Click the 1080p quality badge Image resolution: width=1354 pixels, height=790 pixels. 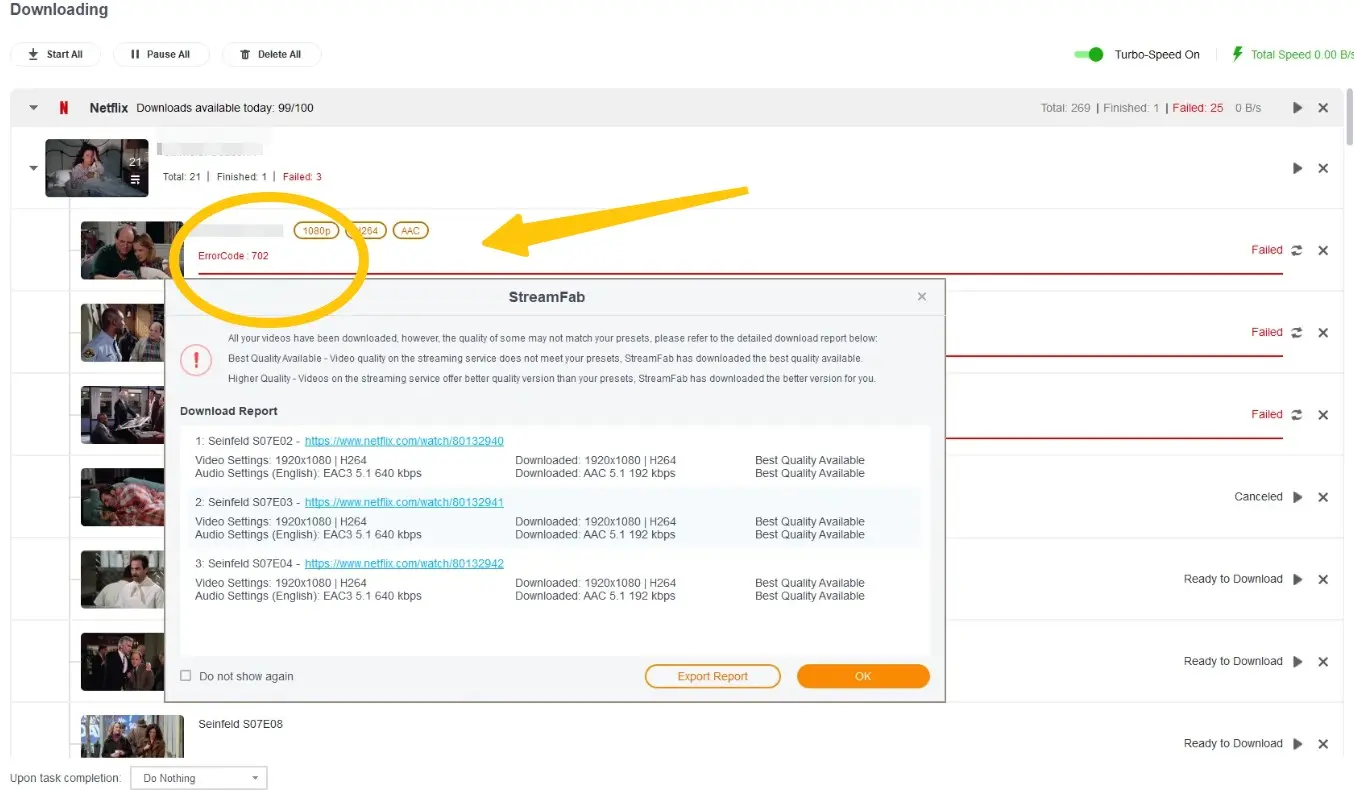316,230
